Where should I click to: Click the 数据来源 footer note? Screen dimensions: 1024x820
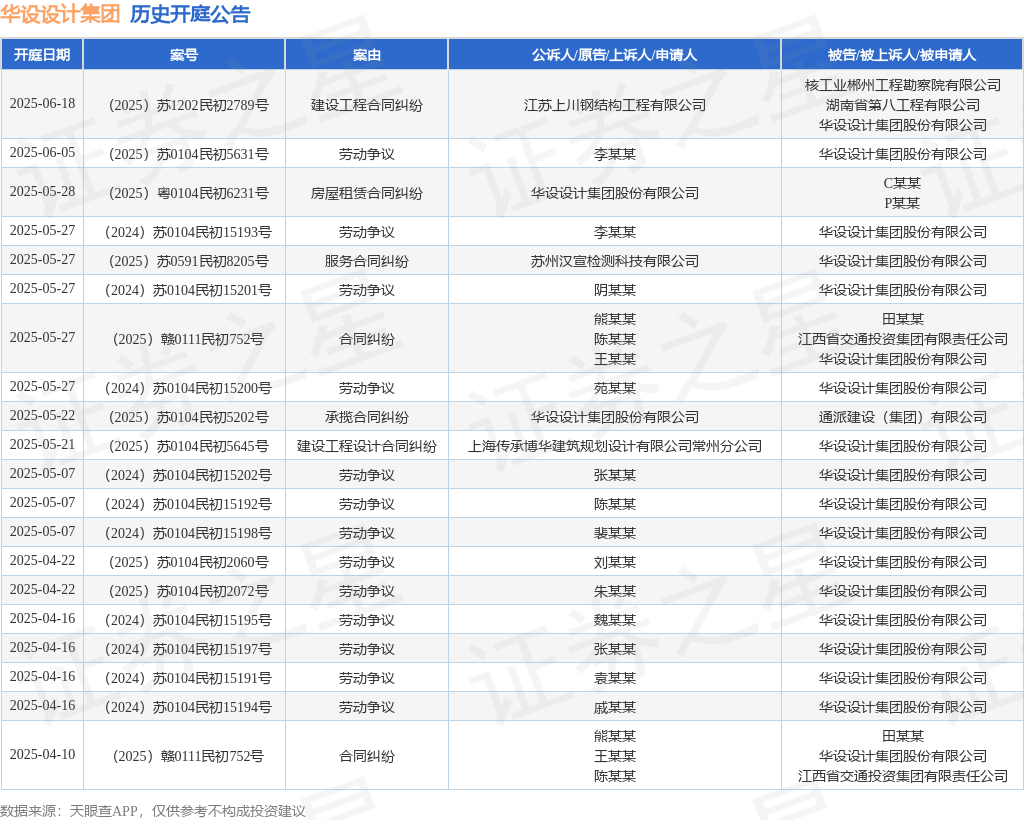[153, 811]
